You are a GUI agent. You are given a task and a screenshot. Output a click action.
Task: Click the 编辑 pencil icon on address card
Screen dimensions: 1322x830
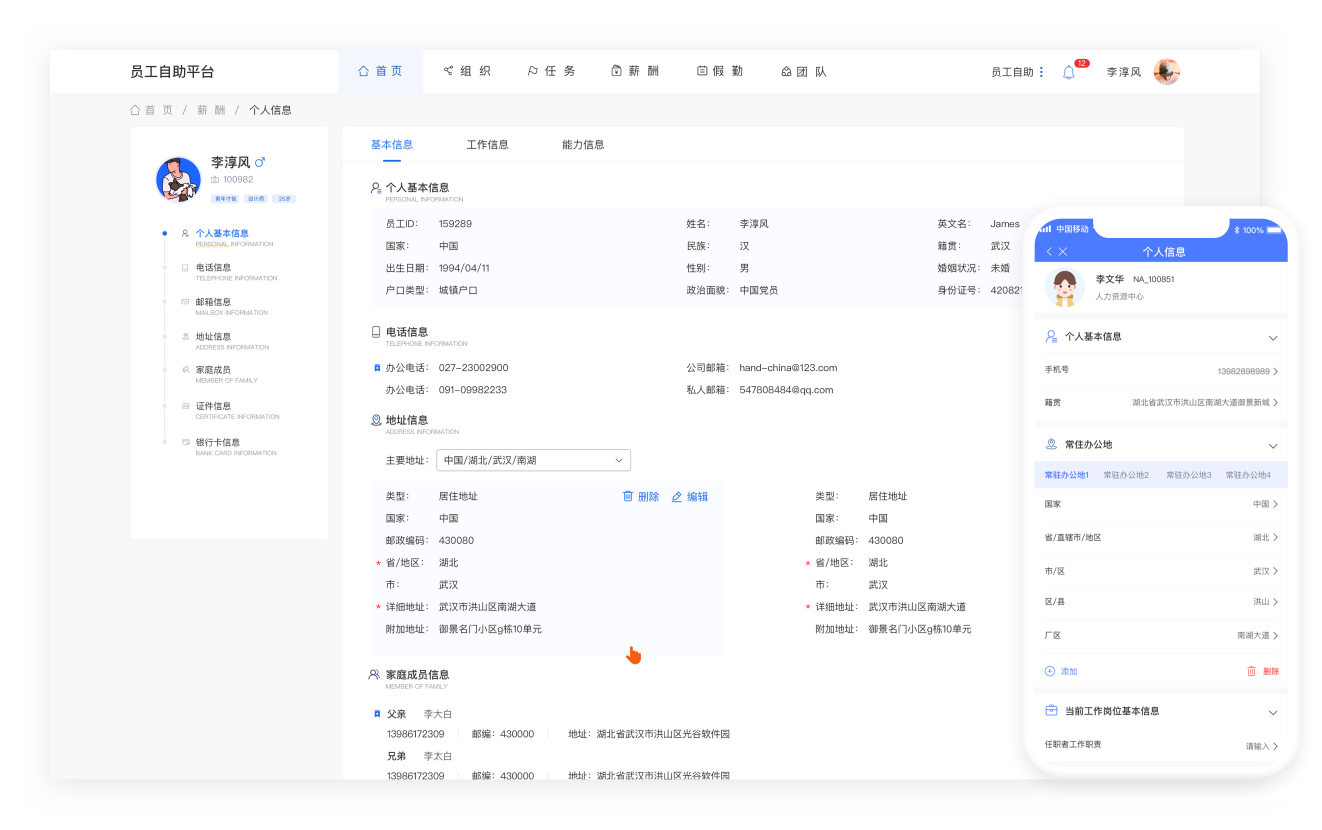677,496
